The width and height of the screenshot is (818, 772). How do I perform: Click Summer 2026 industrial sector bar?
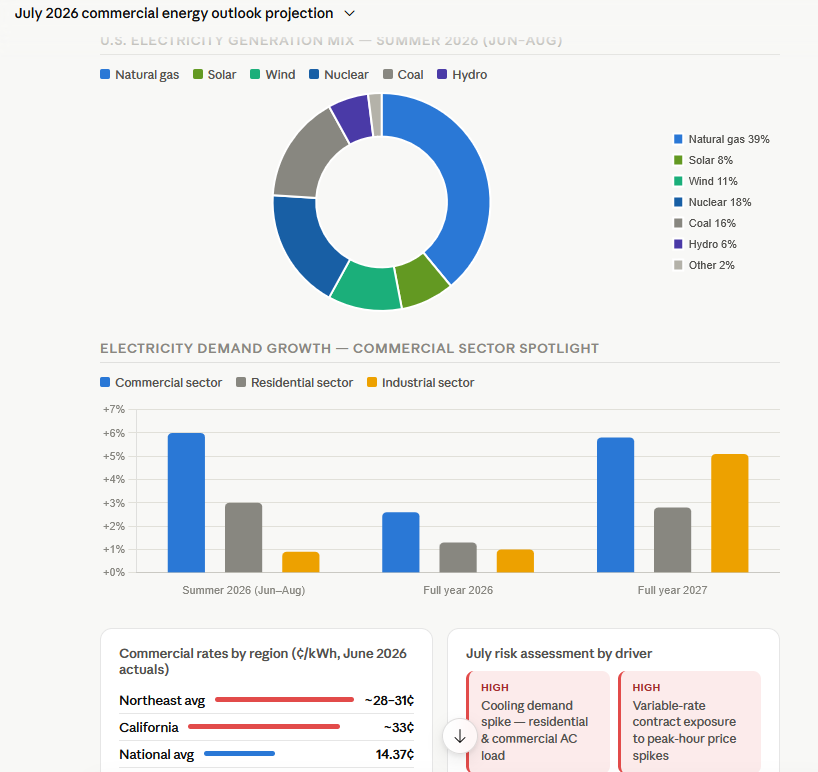[x=301, y=562]
